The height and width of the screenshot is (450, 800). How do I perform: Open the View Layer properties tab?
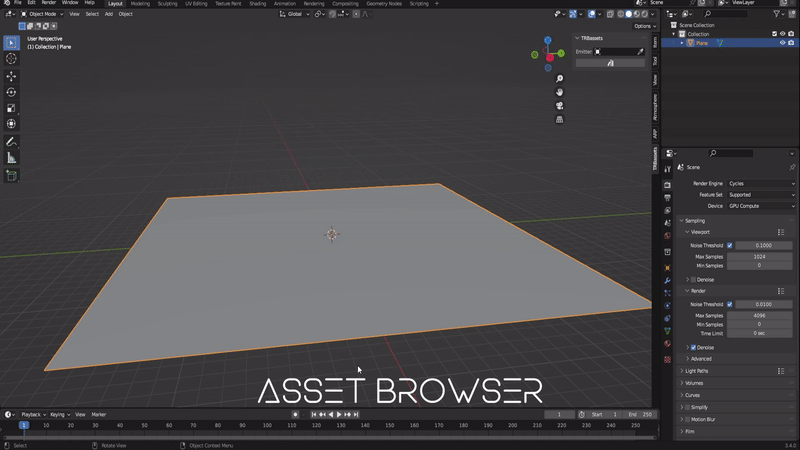click(667, 210)
